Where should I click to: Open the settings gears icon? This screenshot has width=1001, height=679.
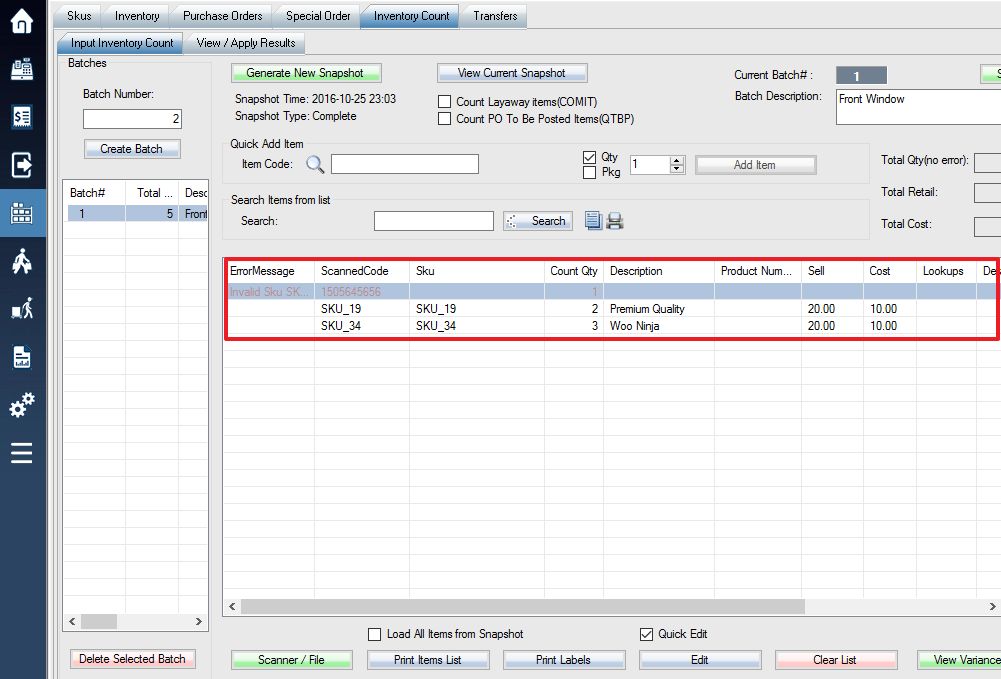pyautogui.click(x=22, y=405)
